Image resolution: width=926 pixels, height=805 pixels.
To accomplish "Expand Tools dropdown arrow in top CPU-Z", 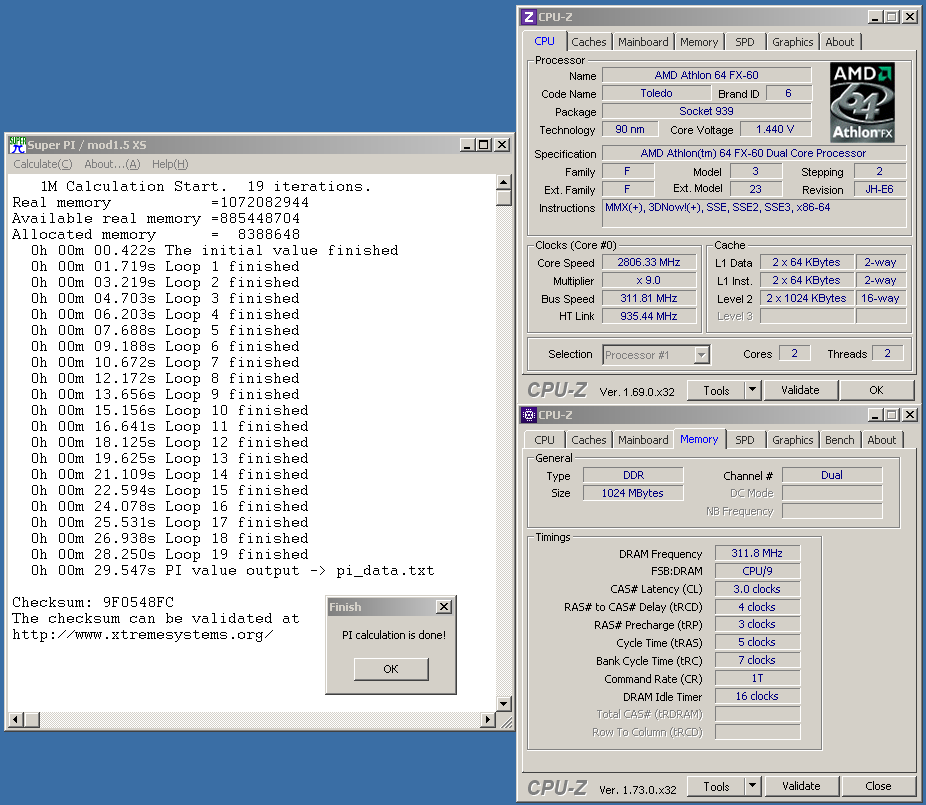I will pyautogui.click(x=753, y=390).
